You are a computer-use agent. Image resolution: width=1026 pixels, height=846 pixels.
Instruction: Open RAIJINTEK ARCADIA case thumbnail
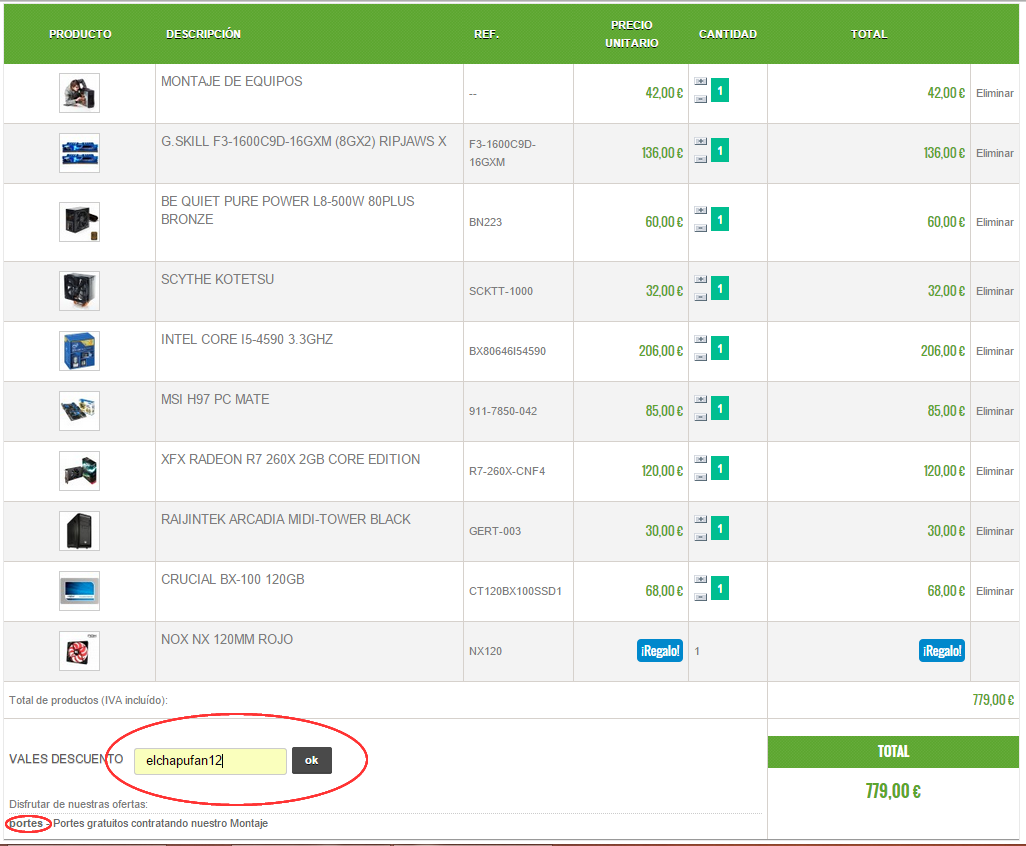[79, 531]
